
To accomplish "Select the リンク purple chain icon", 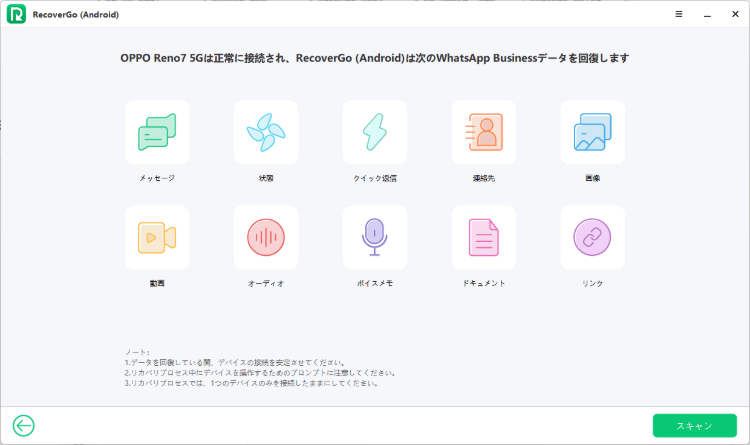I will tap(593, 237).
